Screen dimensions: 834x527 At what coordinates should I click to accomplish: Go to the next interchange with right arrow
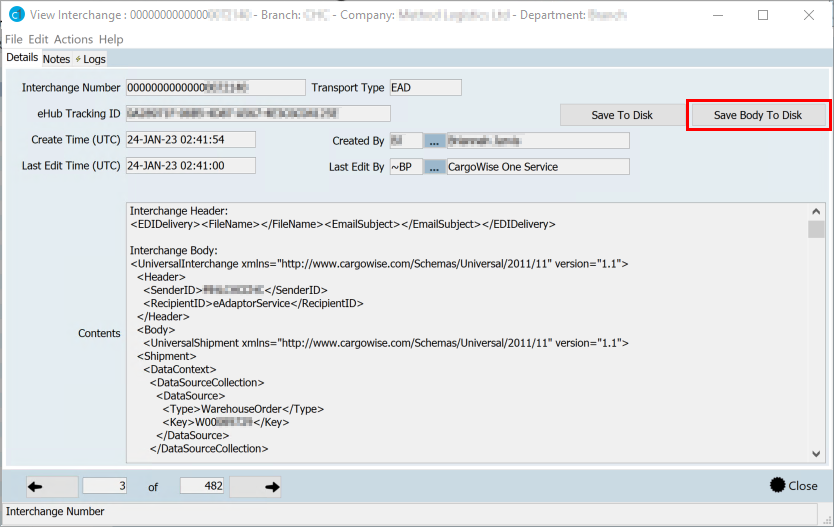click(268, 486)
